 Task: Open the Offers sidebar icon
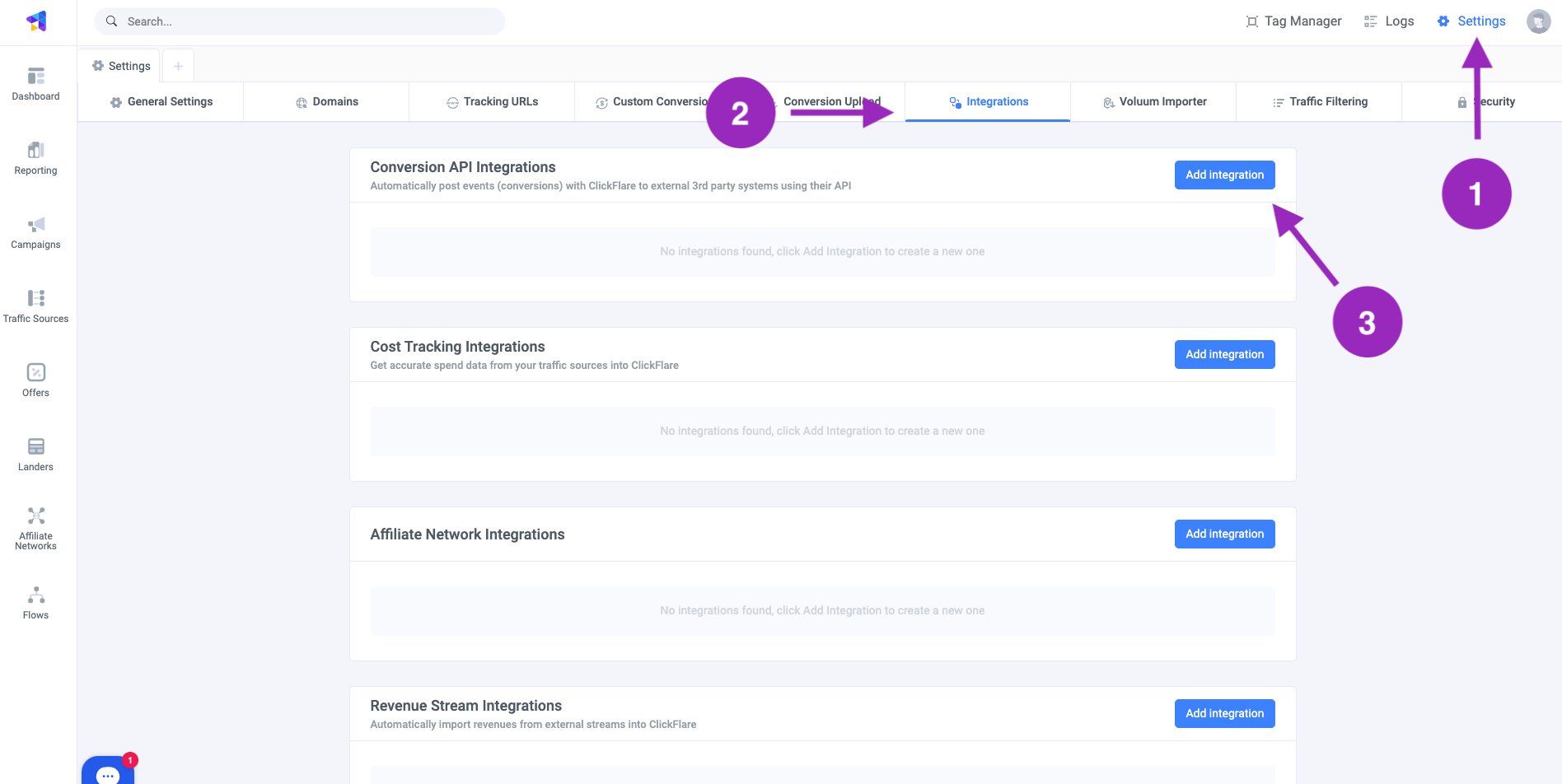click(36, 372)
